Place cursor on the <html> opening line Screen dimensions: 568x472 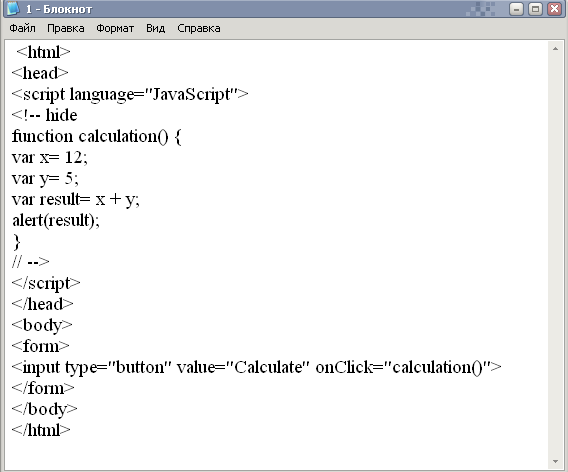(x=43, y=52)
